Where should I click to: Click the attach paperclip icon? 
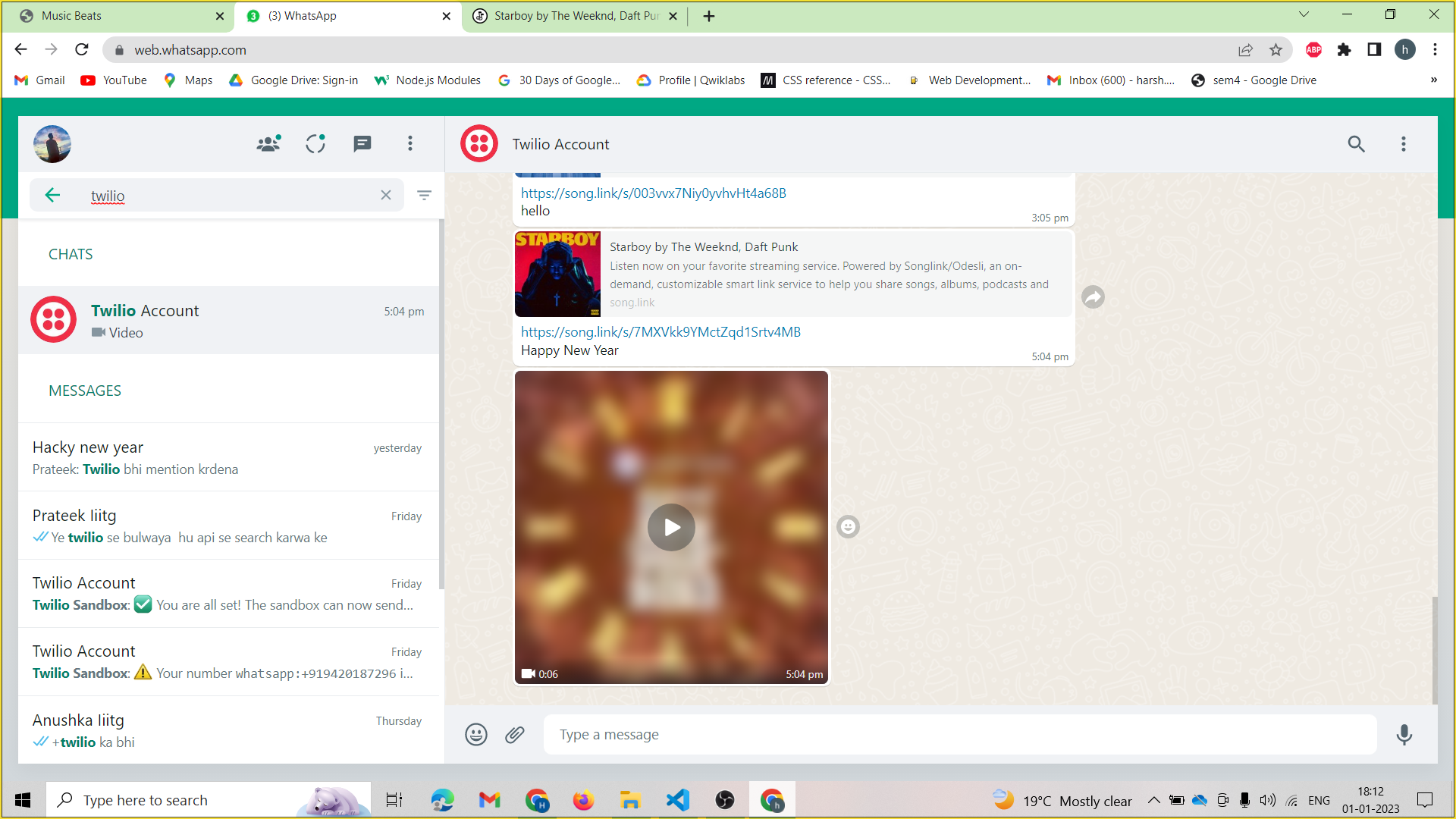515,734
